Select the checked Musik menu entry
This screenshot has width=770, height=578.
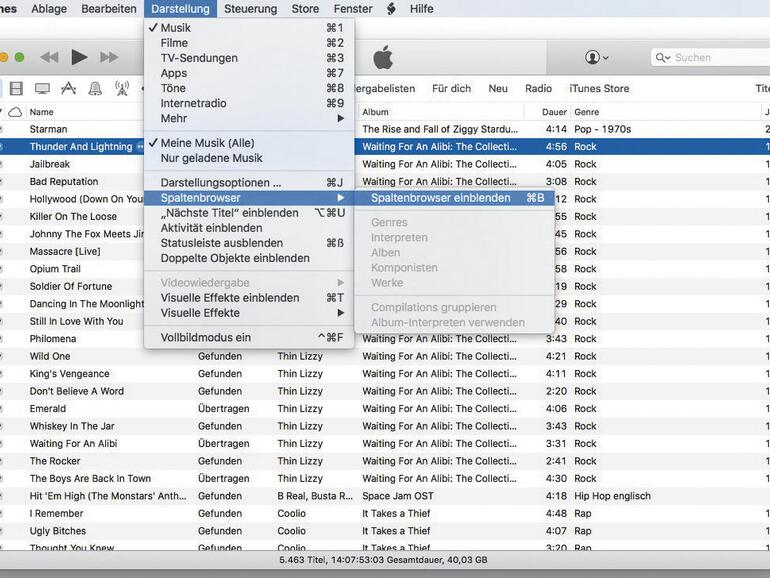click(x=176, y=28)
